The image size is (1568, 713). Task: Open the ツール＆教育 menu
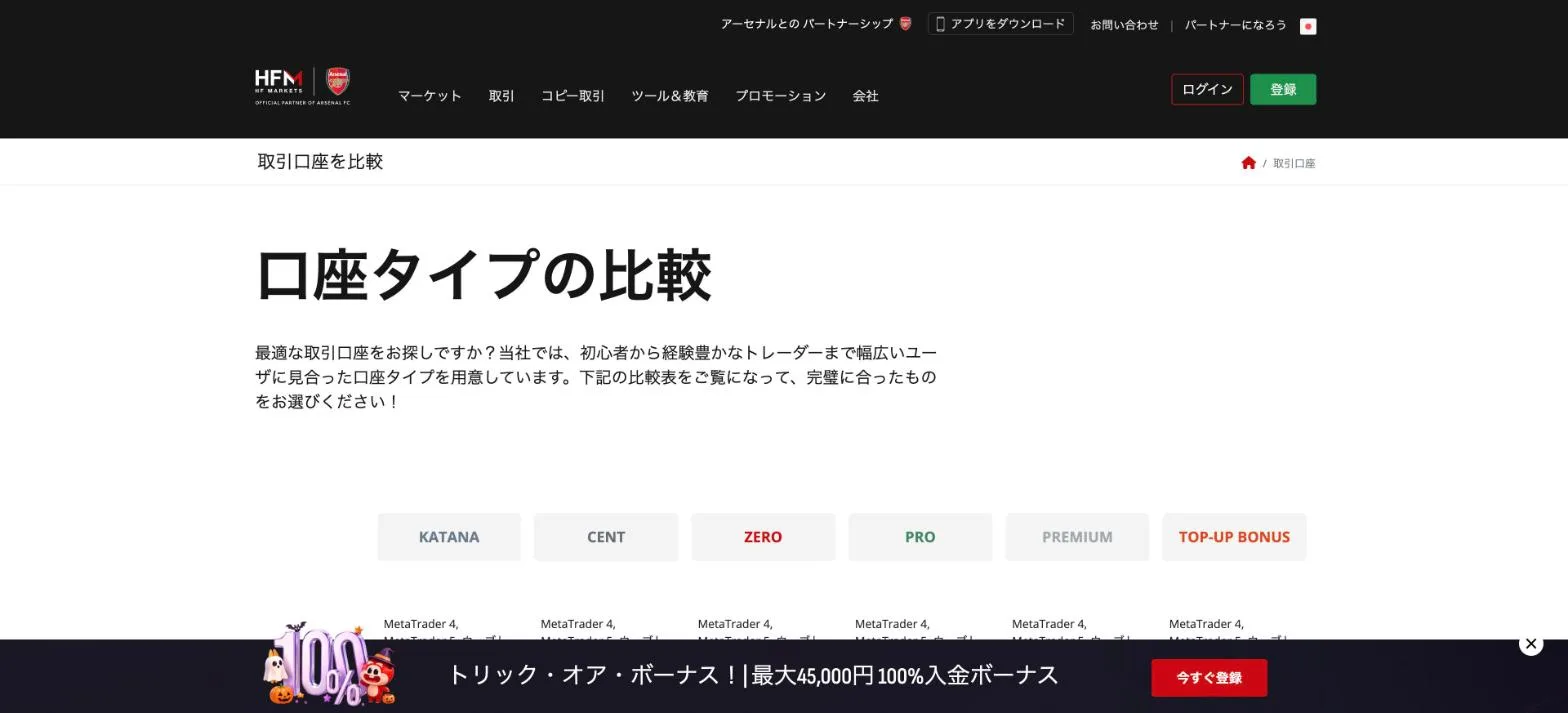[x=670, y=96]
